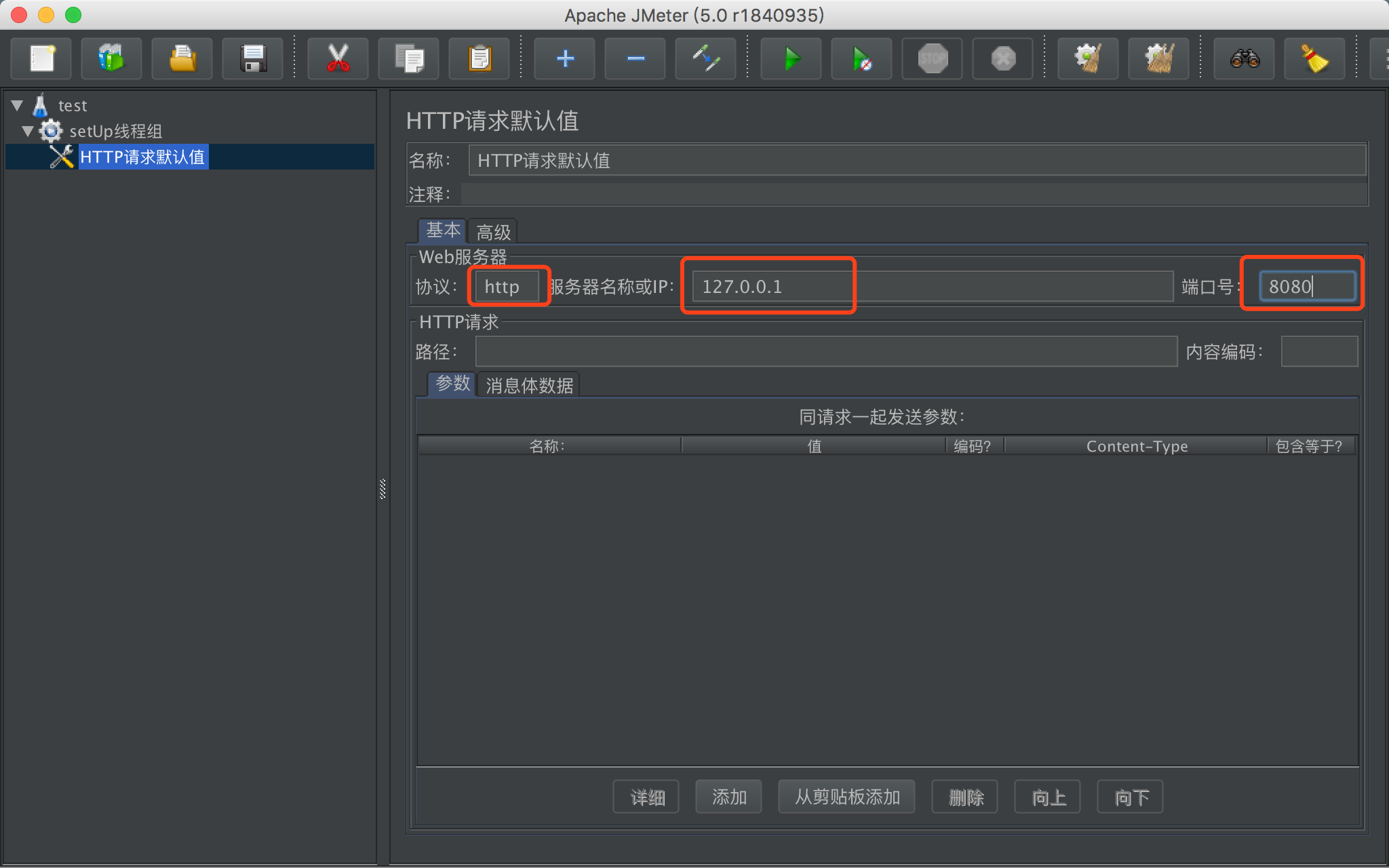Image resolution: width=1389 pixels, height=868 pixels.
Task: Click the 名称 input field
Action: (x=917, y=160)
